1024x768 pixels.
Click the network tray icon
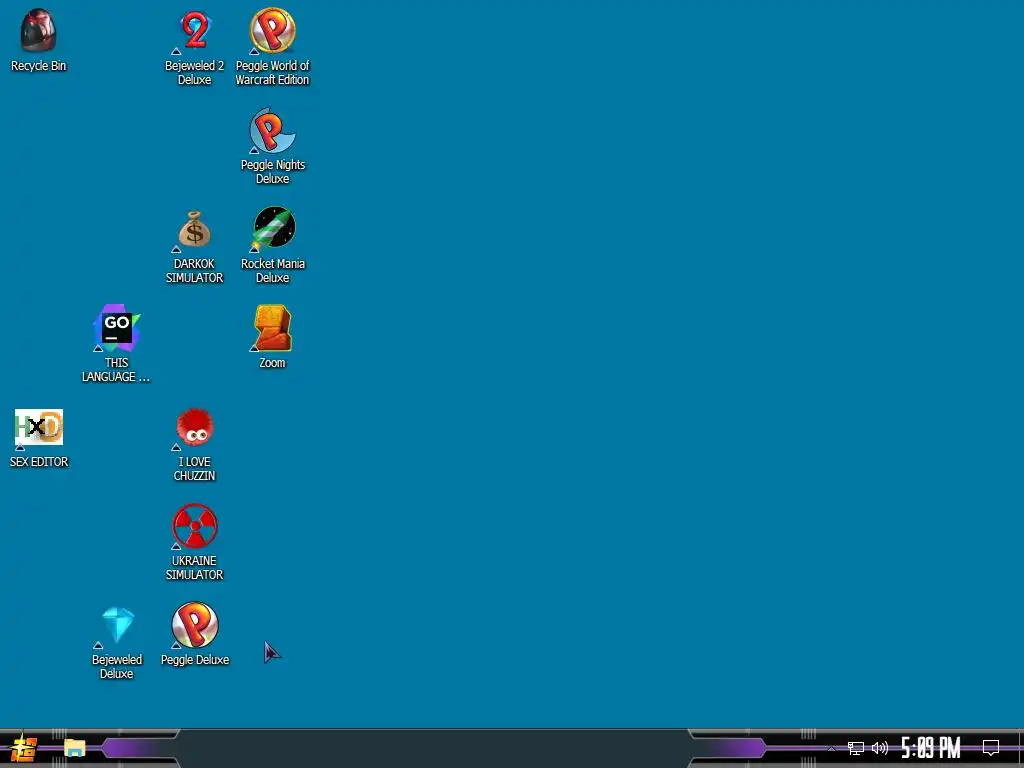(x=856, y=748)
